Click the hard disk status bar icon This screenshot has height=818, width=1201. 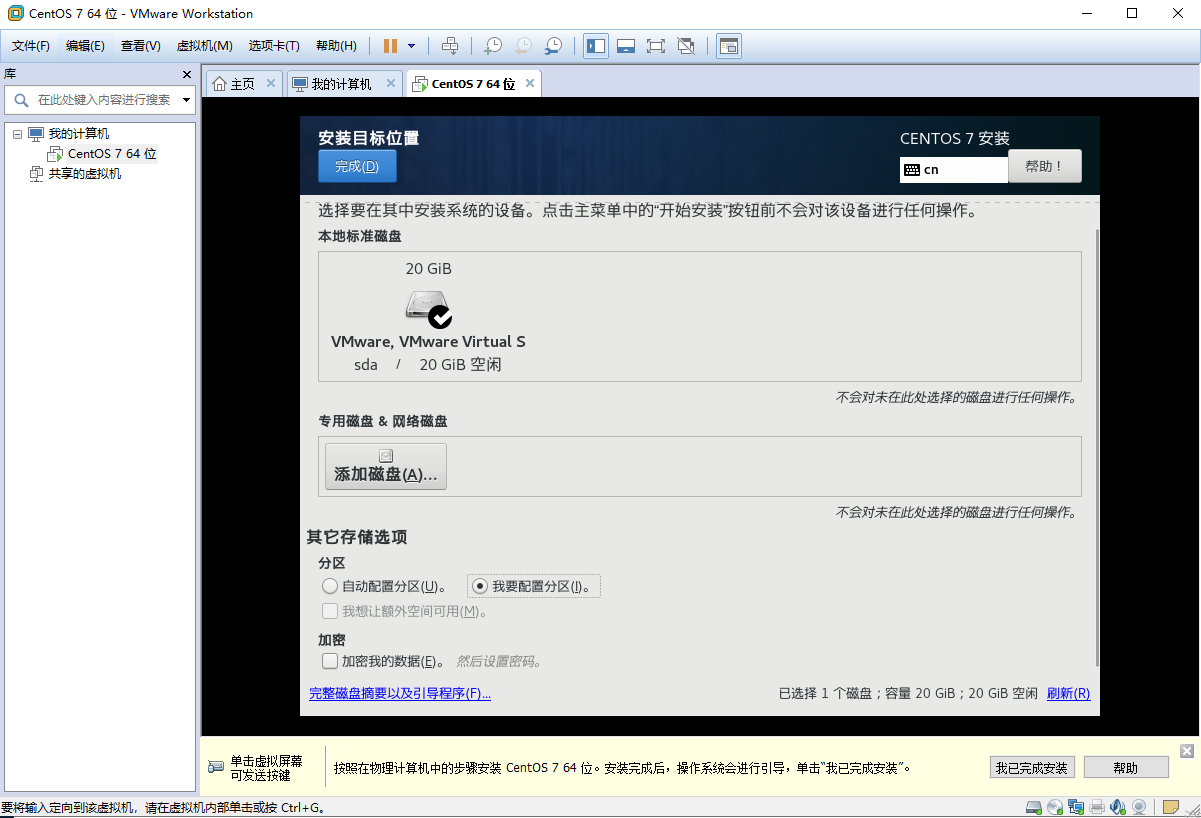pyautogui.click(x=1035, y=806)
